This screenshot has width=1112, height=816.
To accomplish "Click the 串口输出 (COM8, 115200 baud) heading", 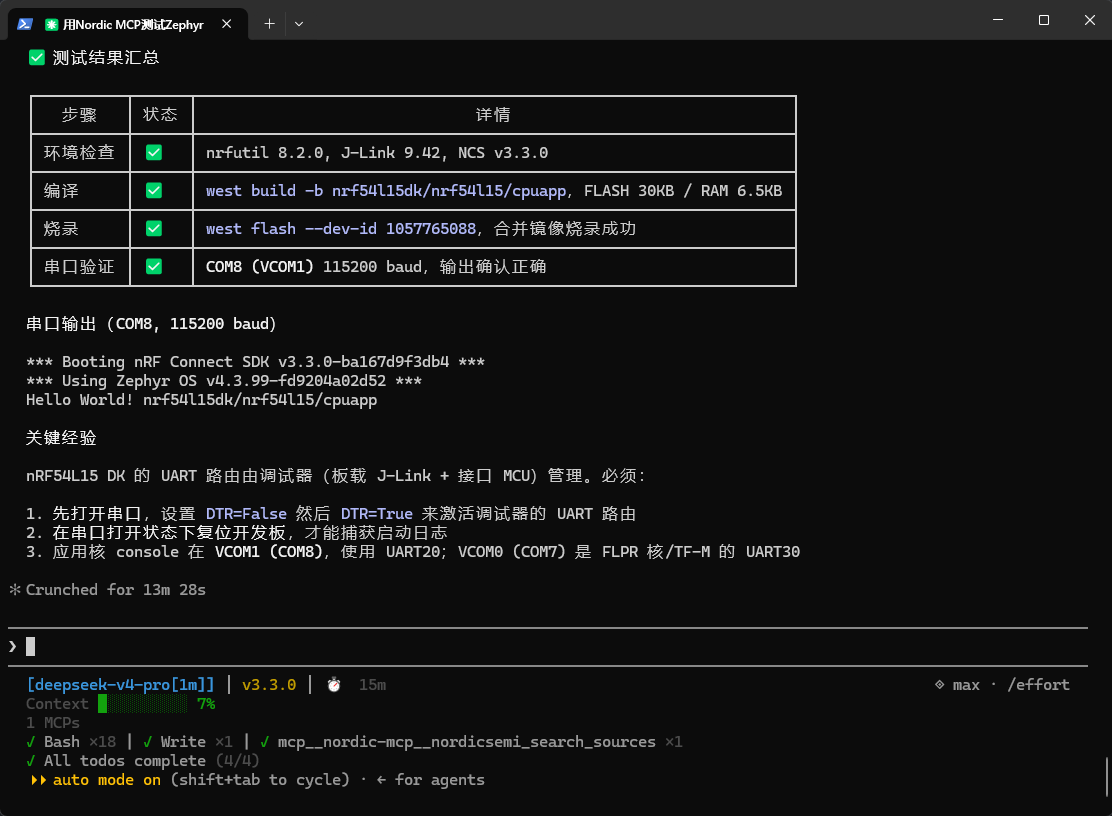I will click(x=151, y=324).
